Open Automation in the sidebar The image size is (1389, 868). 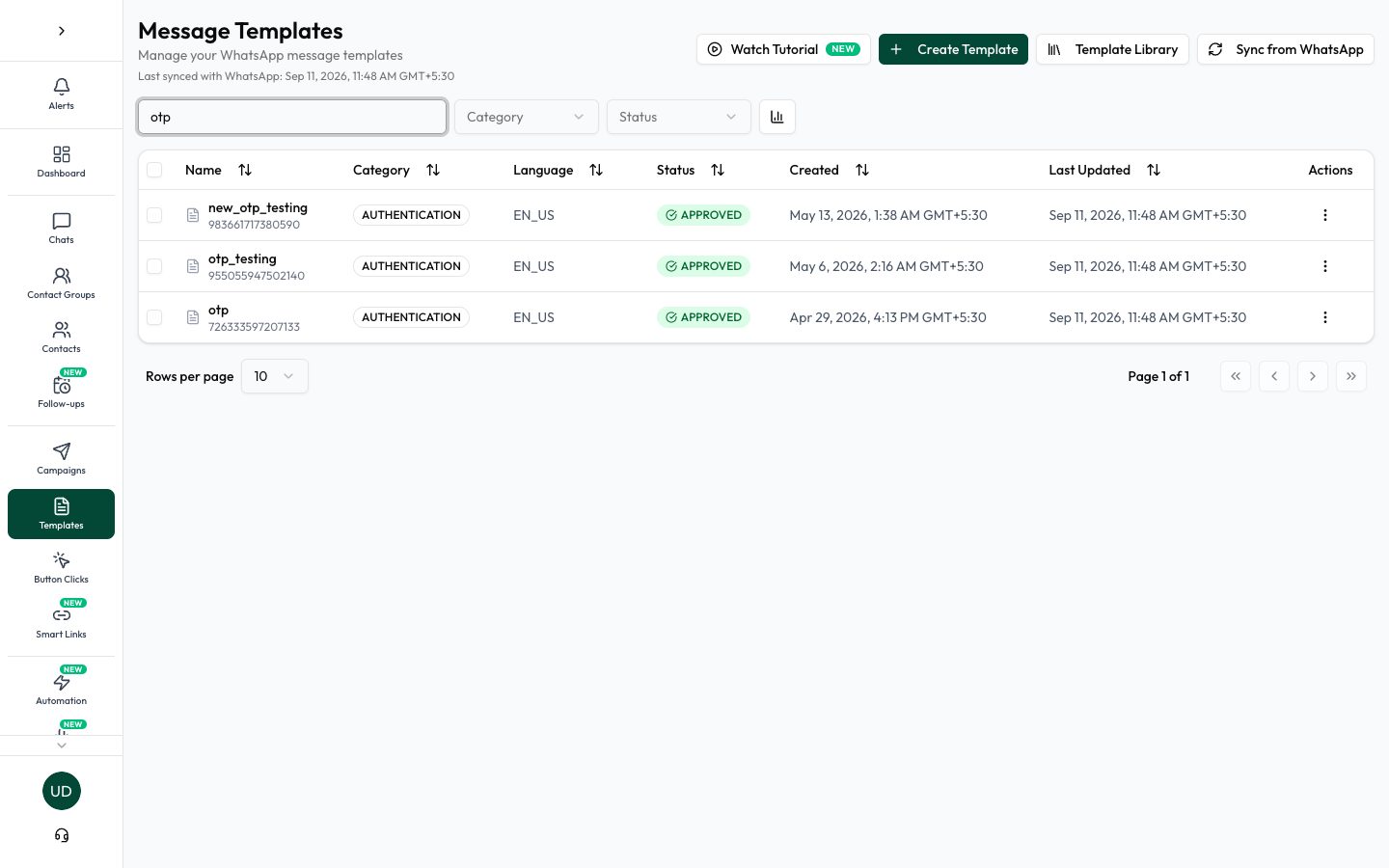coord(61,690)
